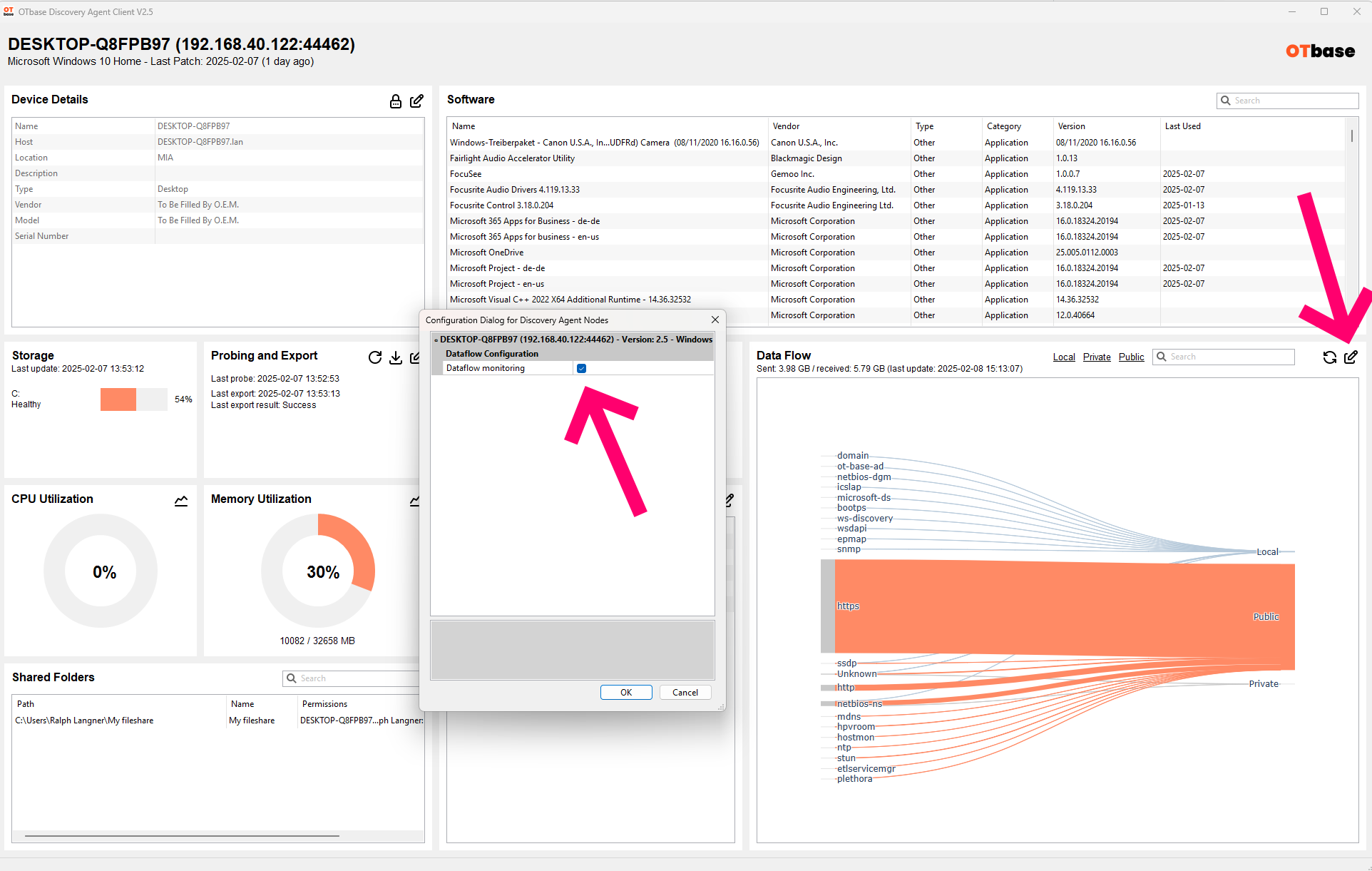Close the Configuration Dialog with X
Image resolution: width=1372 pixels, height=871 pixels.
click(715, 320)
